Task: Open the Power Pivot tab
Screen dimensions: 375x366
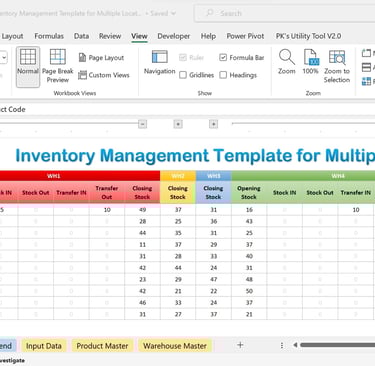Action: [x=245, y=36]
